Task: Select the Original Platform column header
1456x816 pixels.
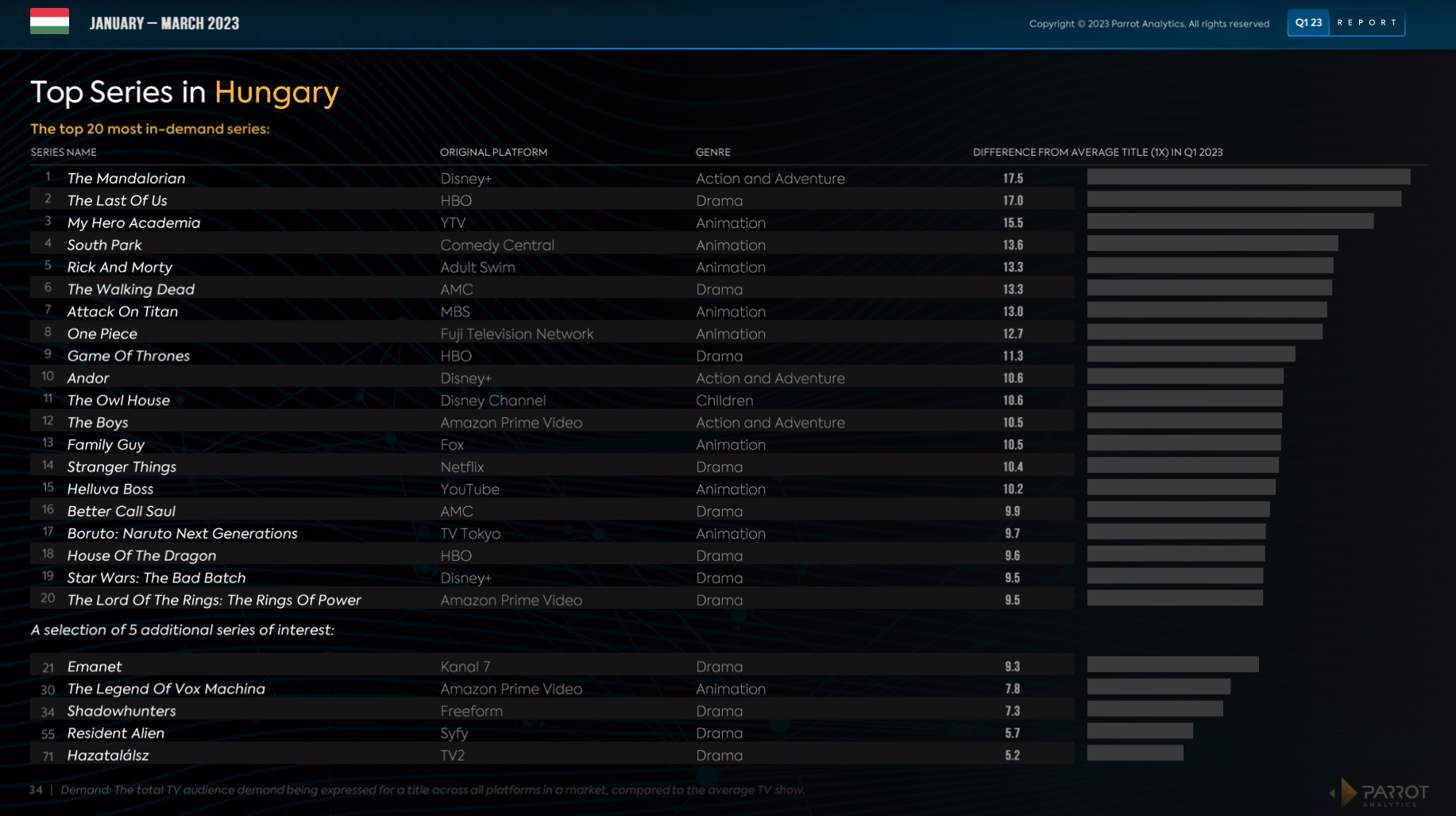Action: tap(493, 152)
